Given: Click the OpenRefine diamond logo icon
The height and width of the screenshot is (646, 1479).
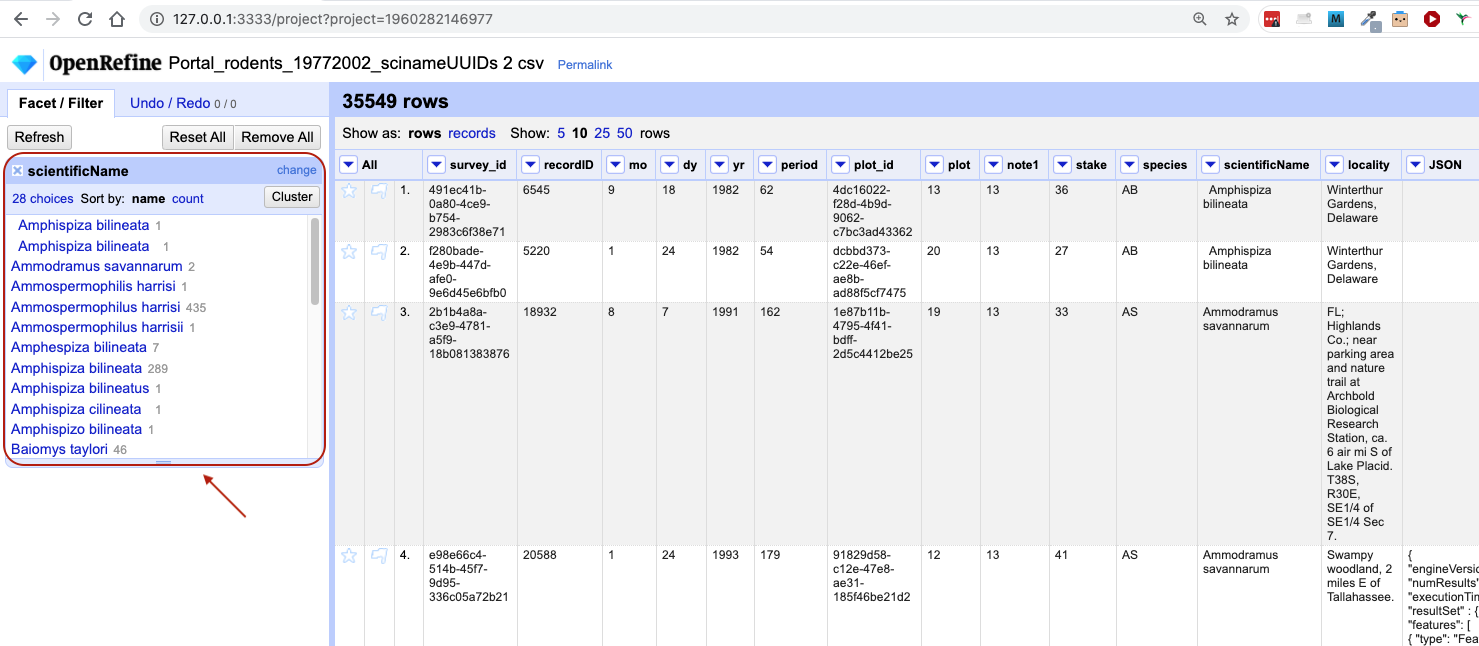Looking at the screenshot, I should click(x=24, y=64).
